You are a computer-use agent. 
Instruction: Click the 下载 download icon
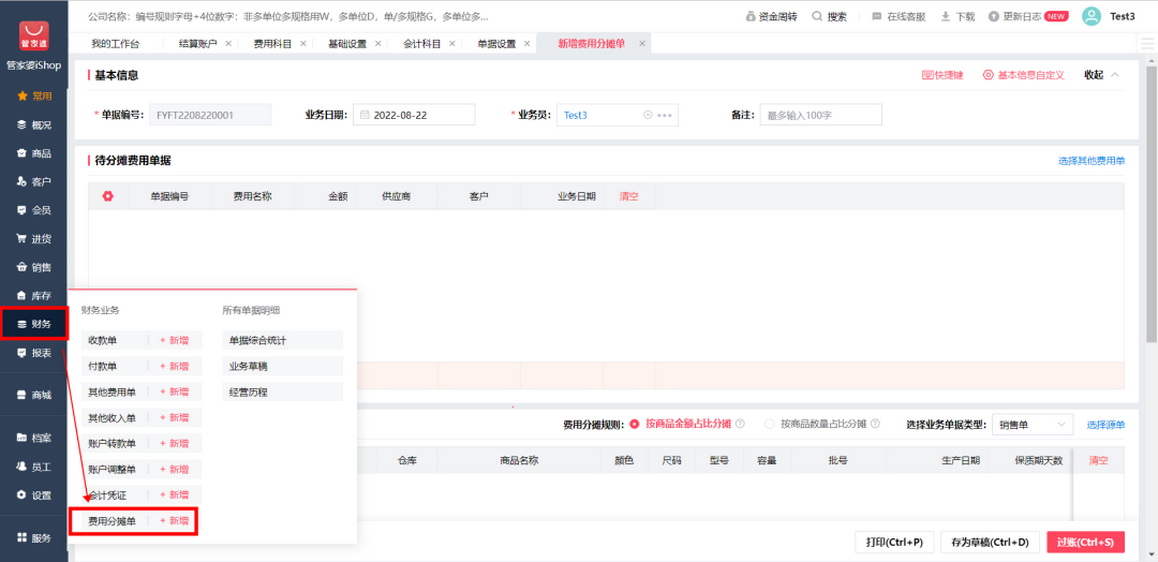click(946, 17)
